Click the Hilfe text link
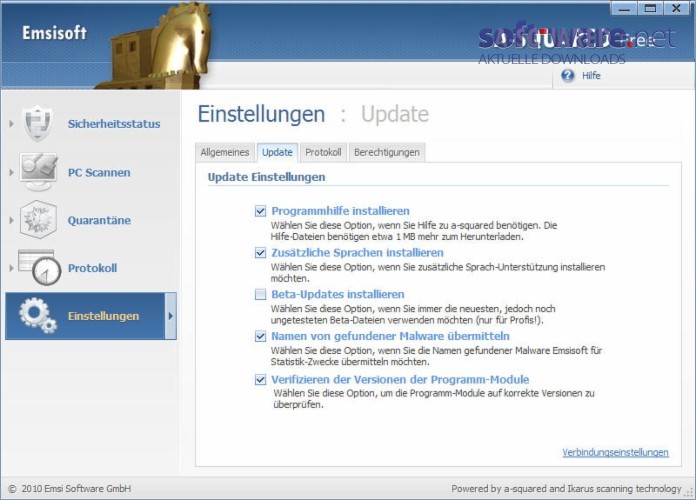696x500 pixels. click(591, 75)
